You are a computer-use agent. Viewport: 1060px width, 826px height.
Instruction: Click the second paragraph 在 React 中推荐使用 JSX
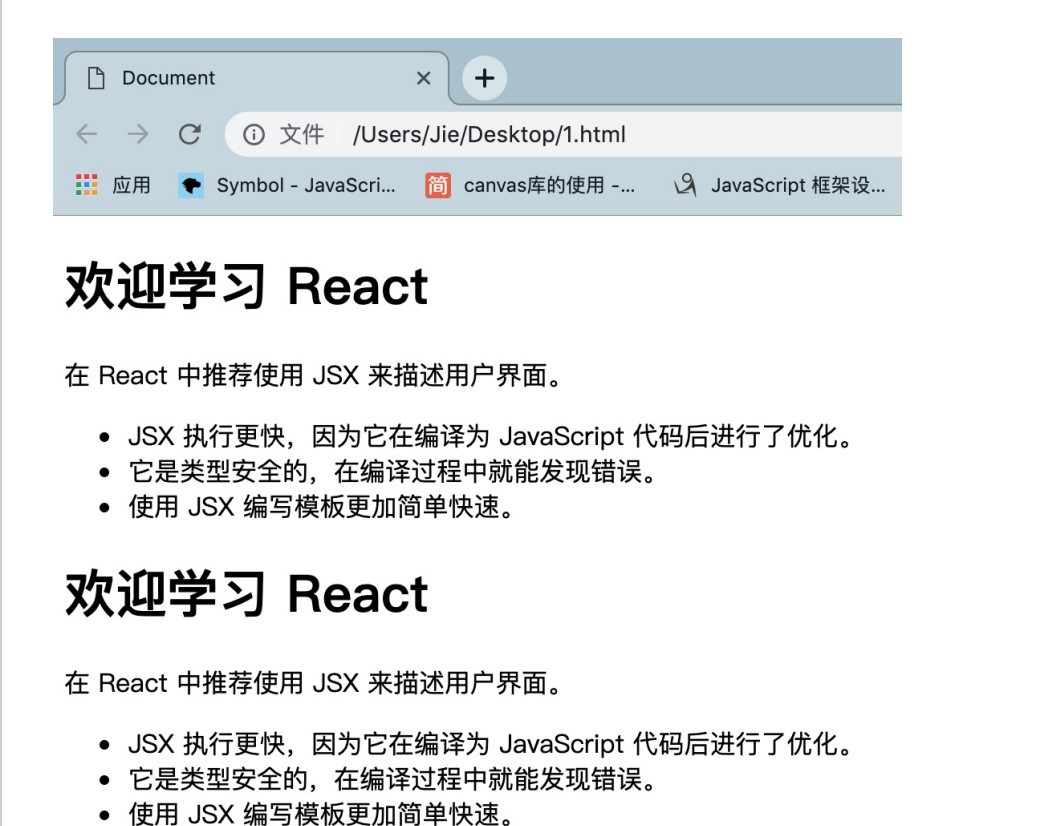[313, 683]
